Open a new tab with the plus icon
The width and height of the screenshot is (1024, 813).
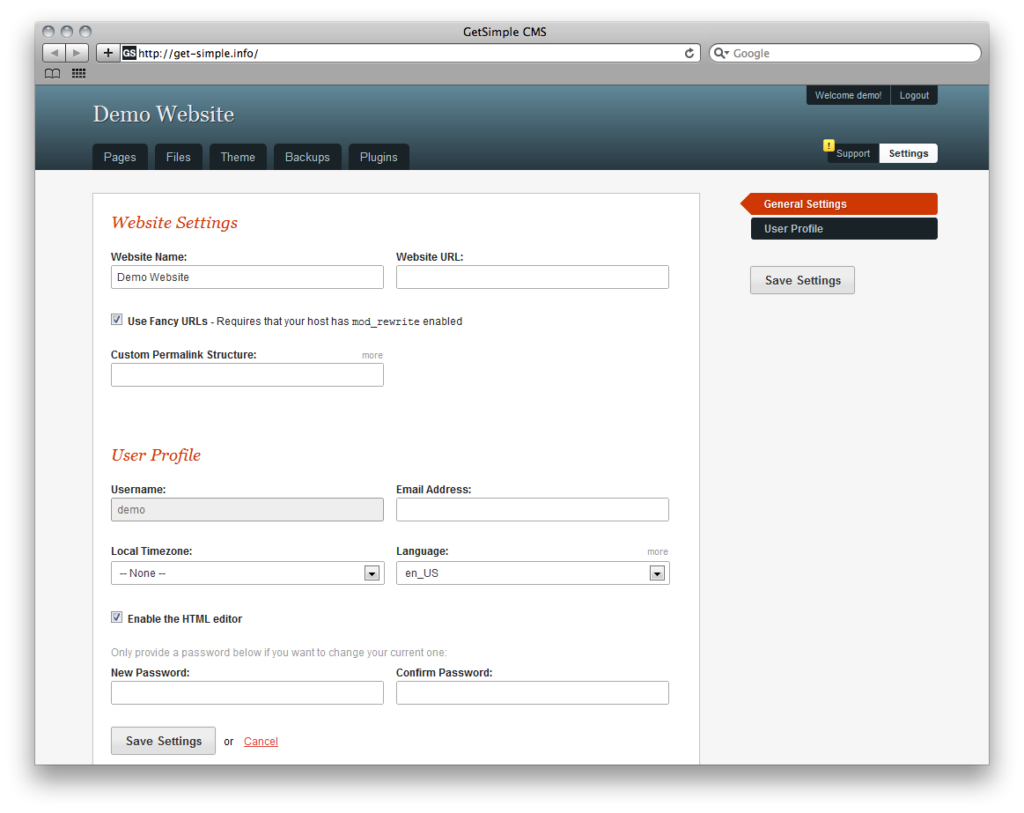(107, 52)
